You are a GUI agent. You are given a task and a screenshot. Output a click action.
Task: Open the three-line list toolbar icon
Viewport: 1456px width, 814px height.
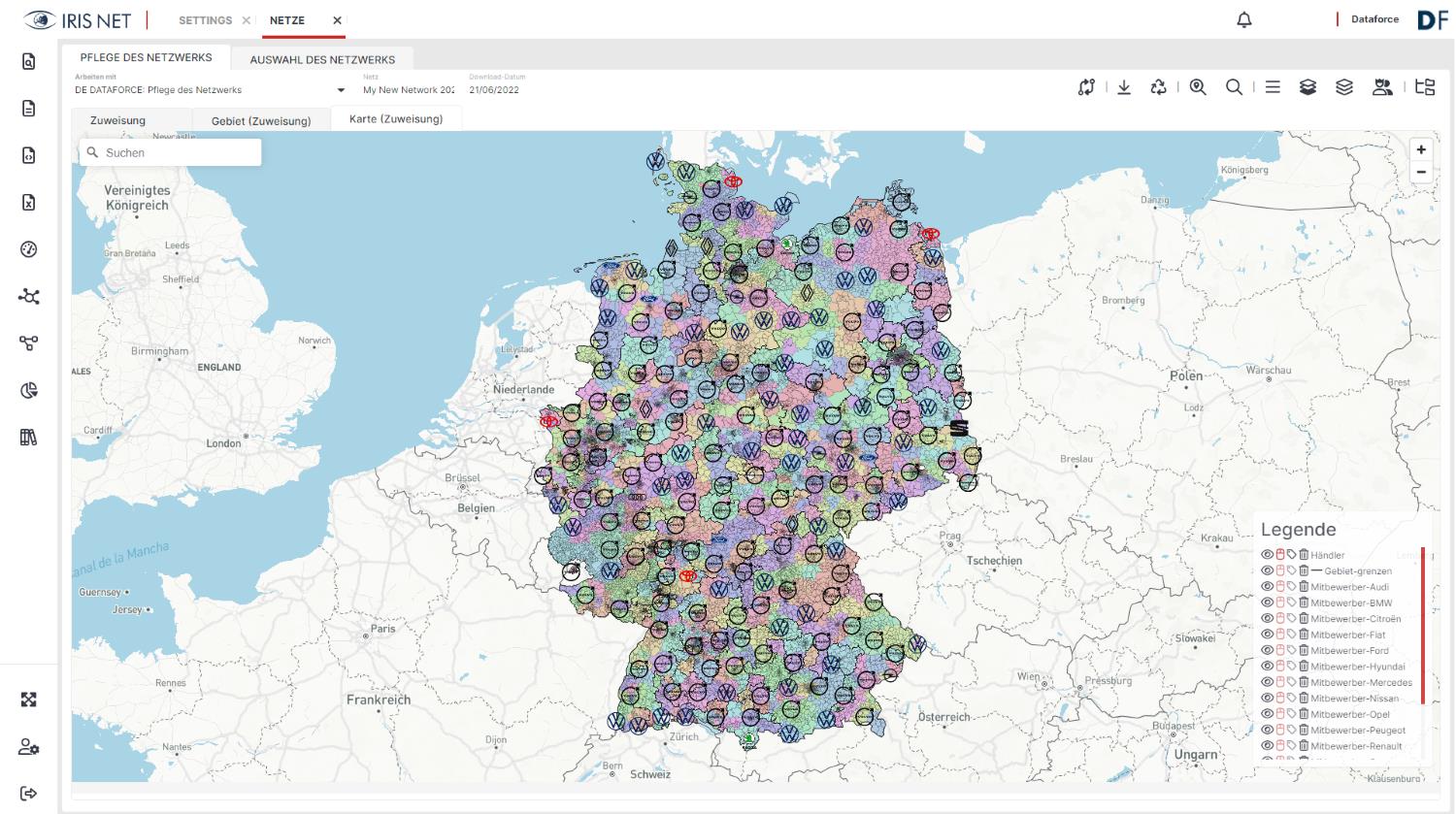click(1273, 87)
